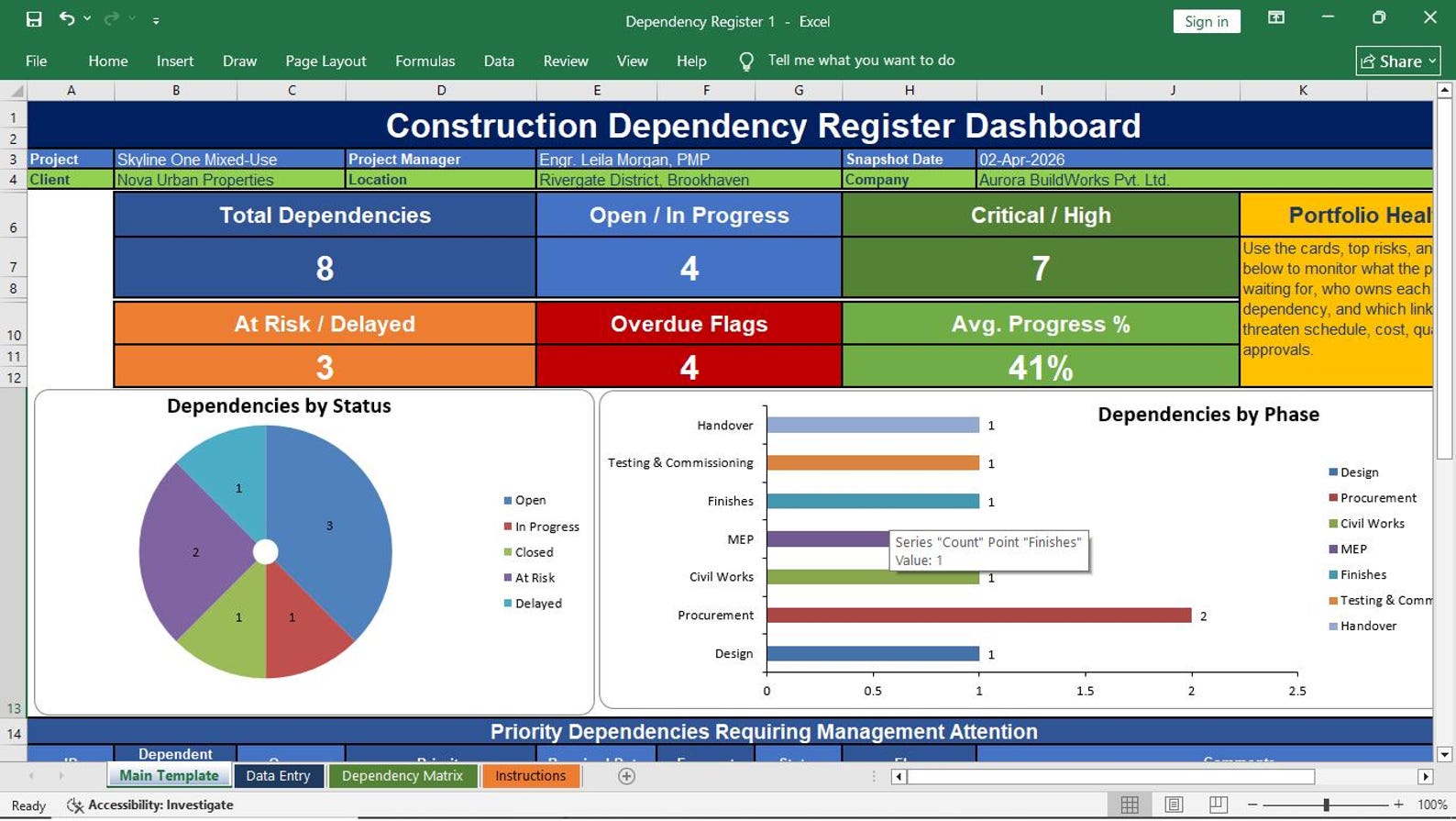The width and height of the screenshot is (1456, 821).
Task: Open the Page Layout ribbon tab
Action: tap(325, 61)
